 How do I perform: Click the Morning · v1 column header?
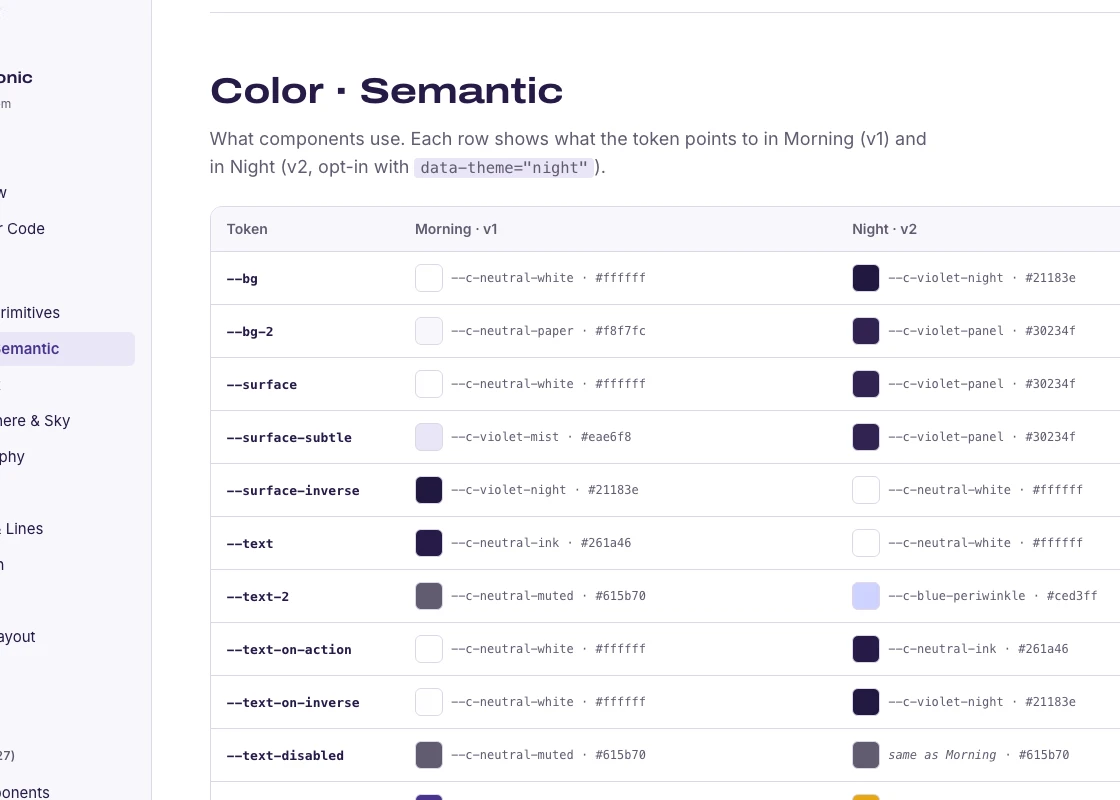(x=456, y=229)
